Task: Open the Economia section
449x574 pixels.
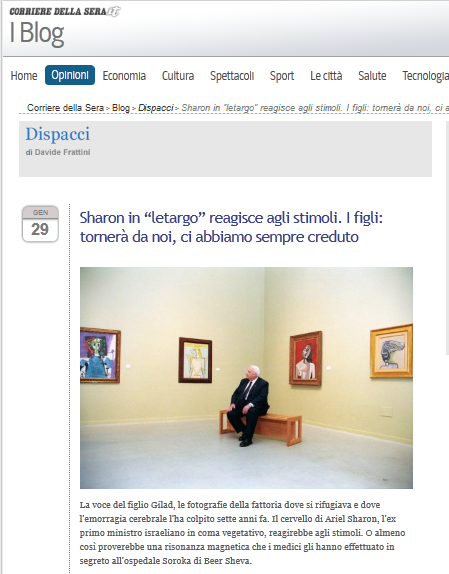Action: [124, 76]
